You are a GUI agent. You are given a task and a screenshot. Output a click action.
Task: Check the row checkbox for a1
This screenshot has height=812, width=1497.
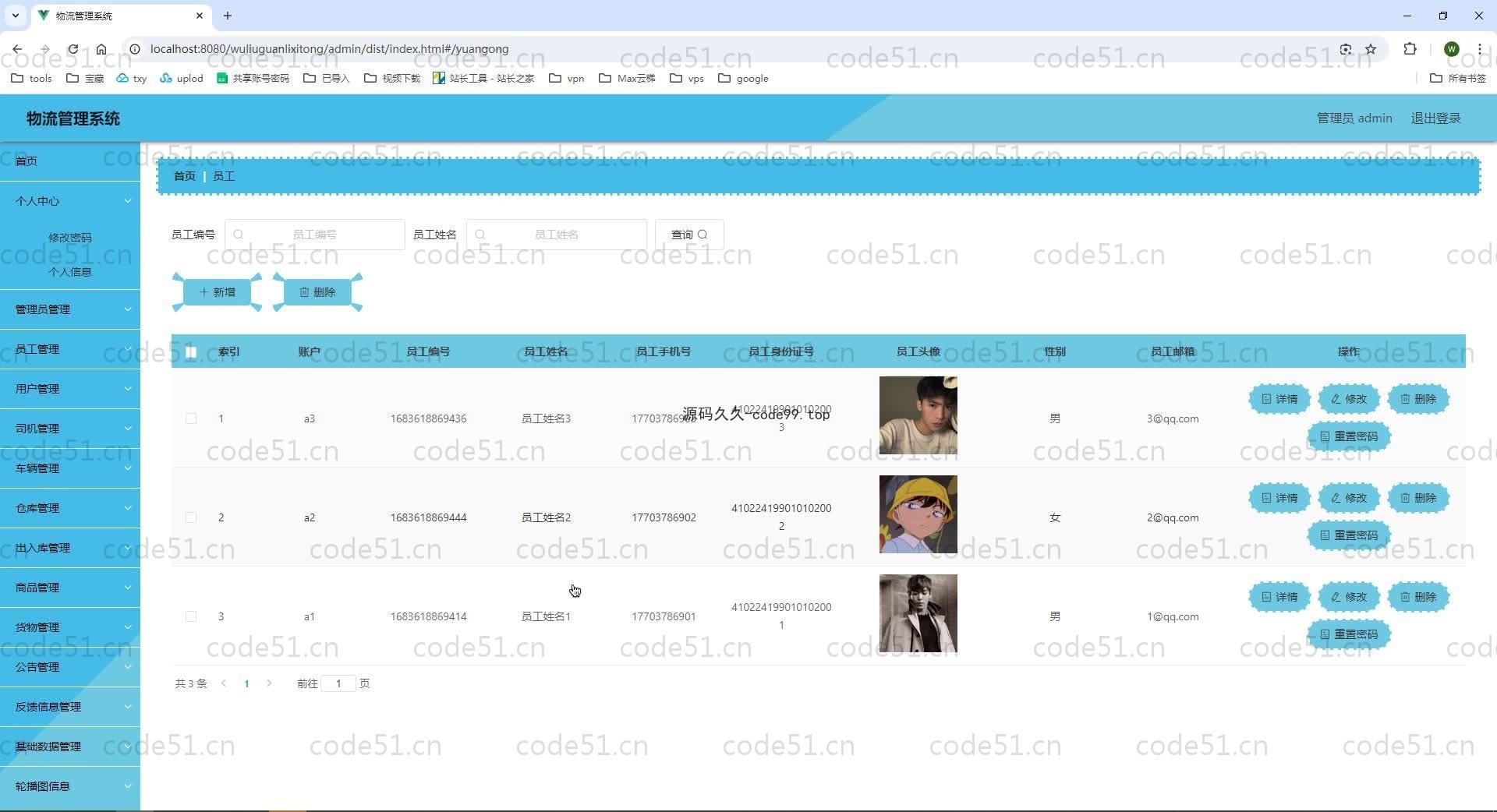[x=191, y=616]
